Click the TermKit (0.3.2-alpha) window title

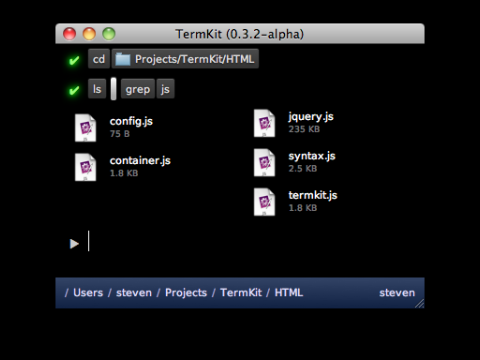click(240, 34)
